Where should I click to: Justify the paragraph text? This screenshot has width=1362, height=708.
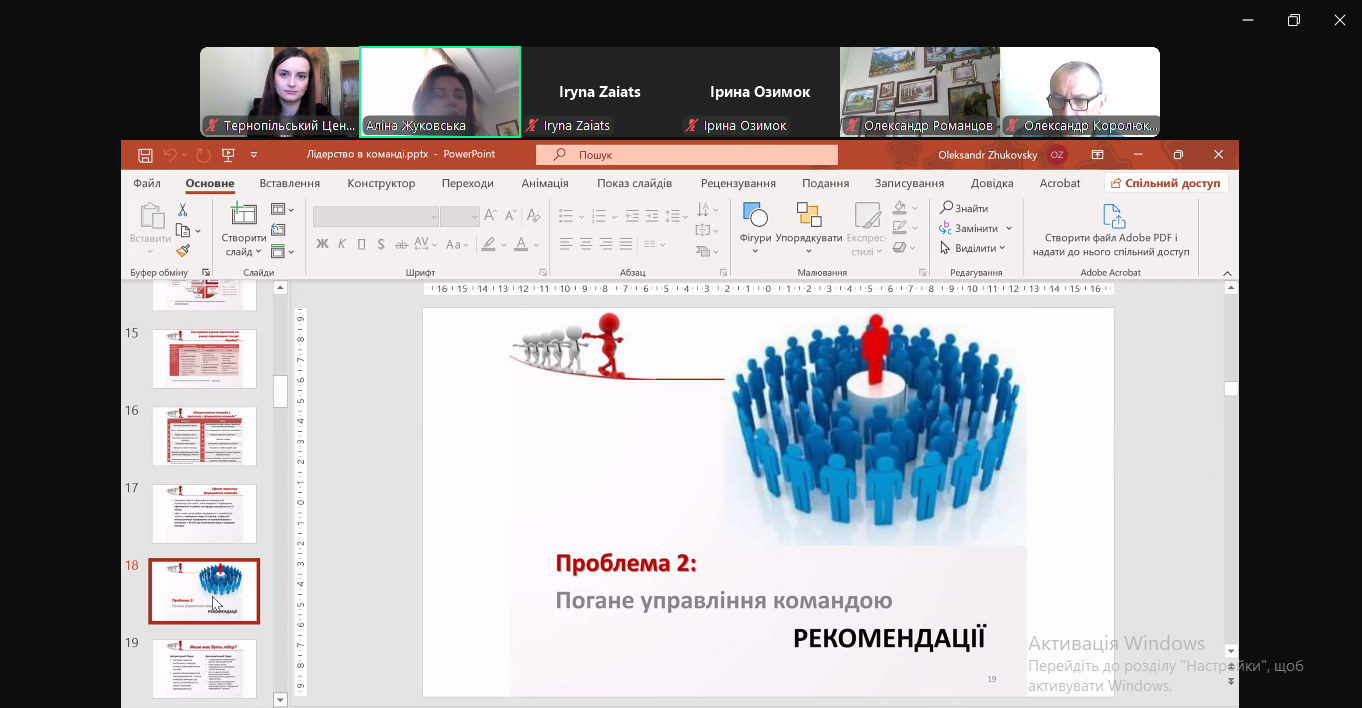click(626, 244)
